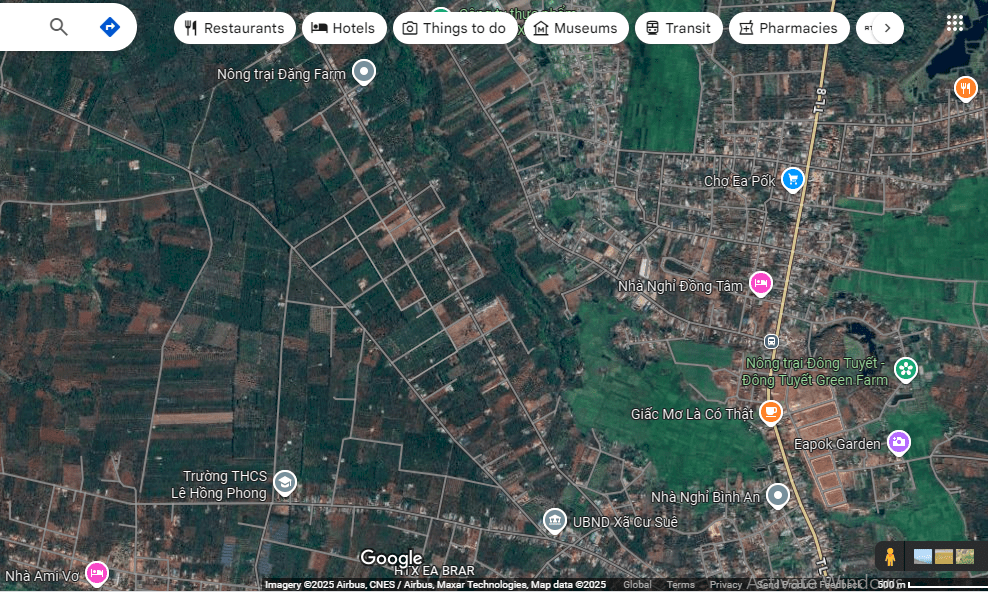The width and height of the screenshot is (988, 605).
Task: Show Things to do on the map
Action: click(455, 28)
